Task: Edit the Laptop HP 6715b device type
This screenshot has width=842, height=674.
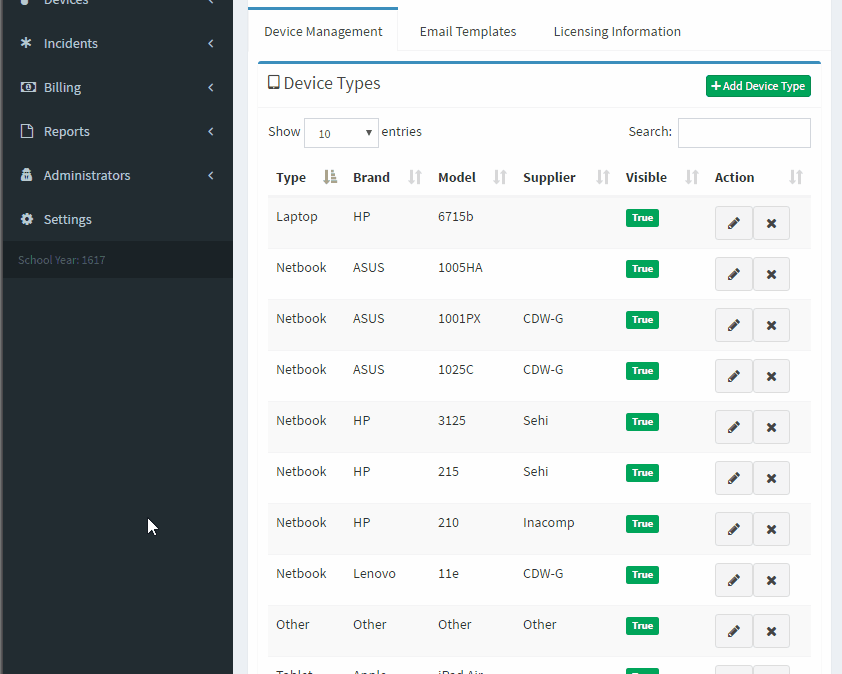Action: click(734, 223)
